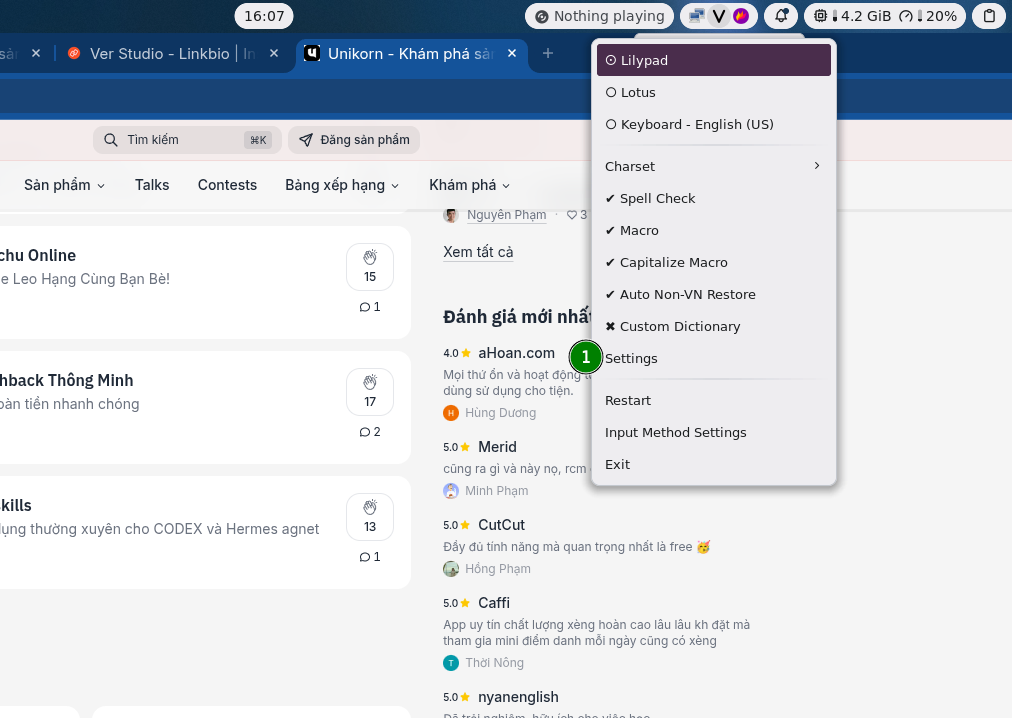Click the 4.2 GiB memory usage indicator
The image size is (1012, 718).
(852, 16)
